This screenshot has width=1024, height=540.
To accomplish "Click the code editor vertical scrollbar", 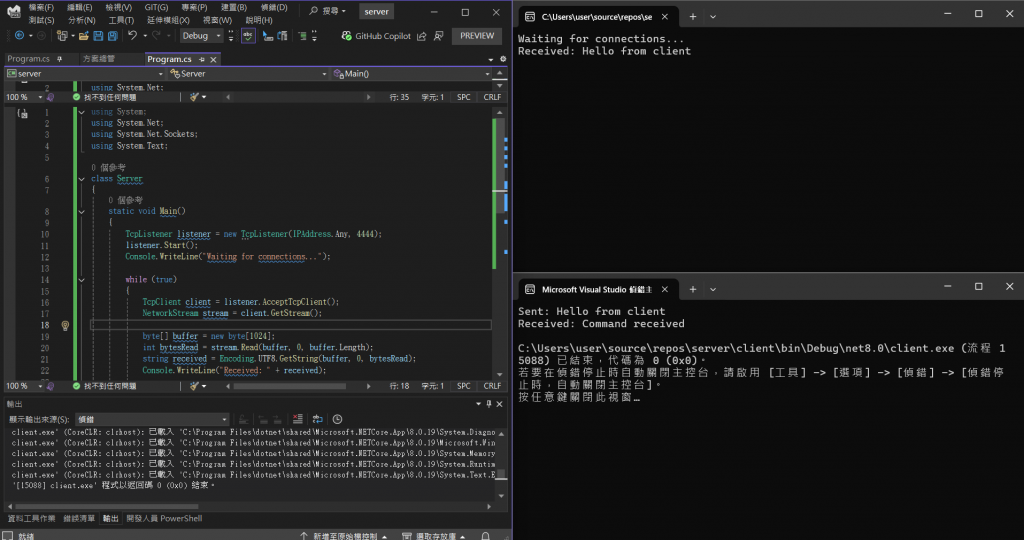I will point(500,242).
